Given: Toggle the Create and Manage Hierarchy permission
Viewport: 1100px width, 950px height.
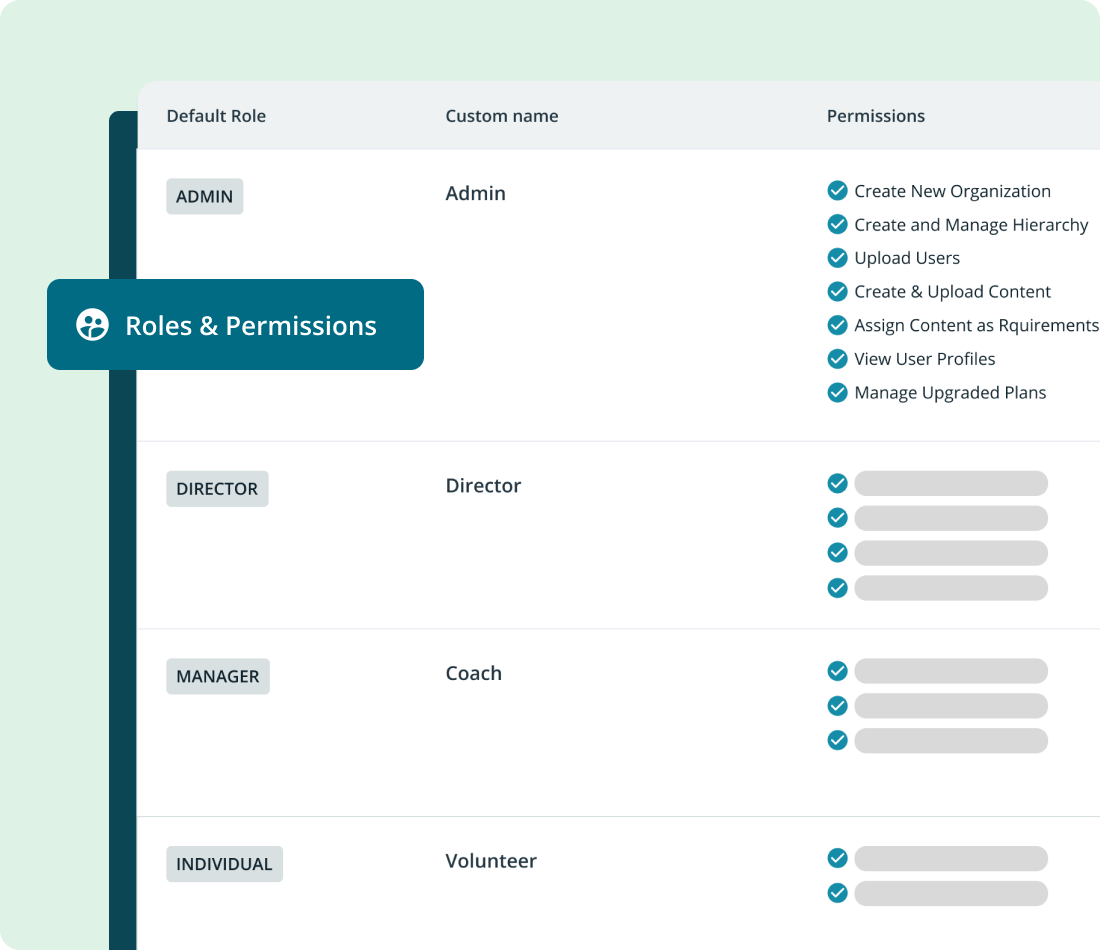Looking at the screenshot, I should 837,224.
